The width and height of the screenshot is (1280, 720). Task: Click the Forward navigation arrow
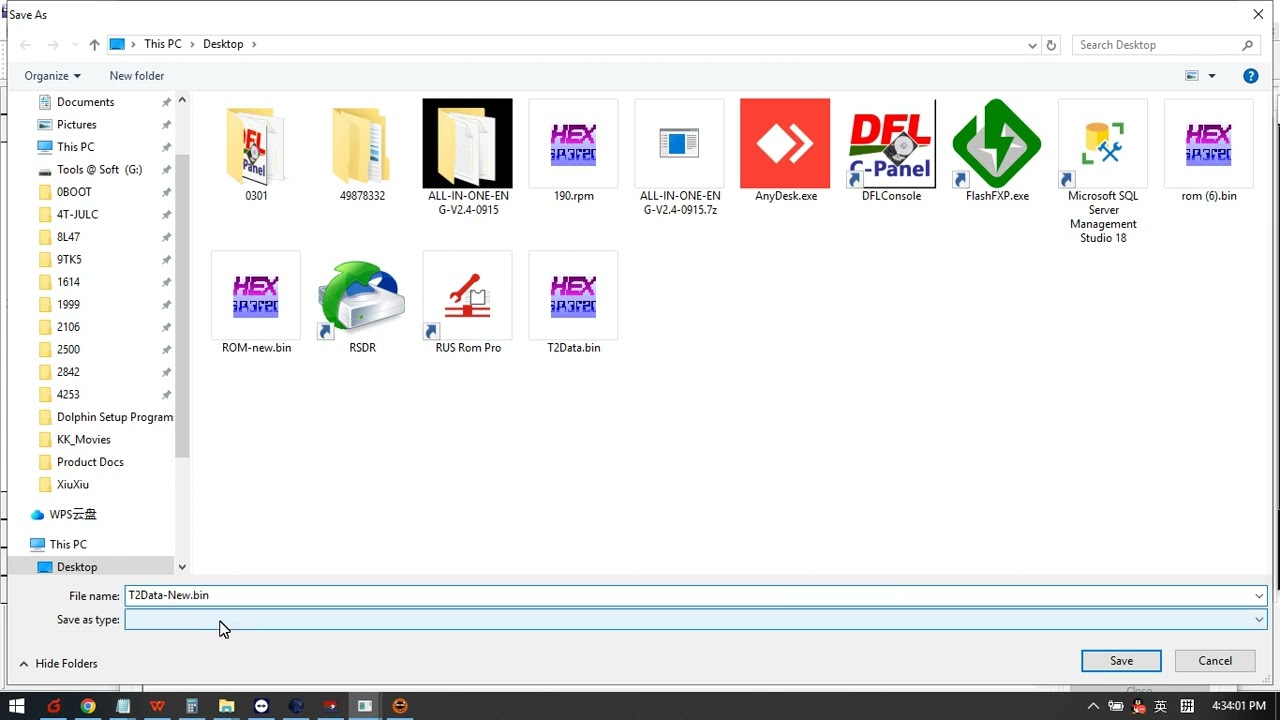pos(53,45)
